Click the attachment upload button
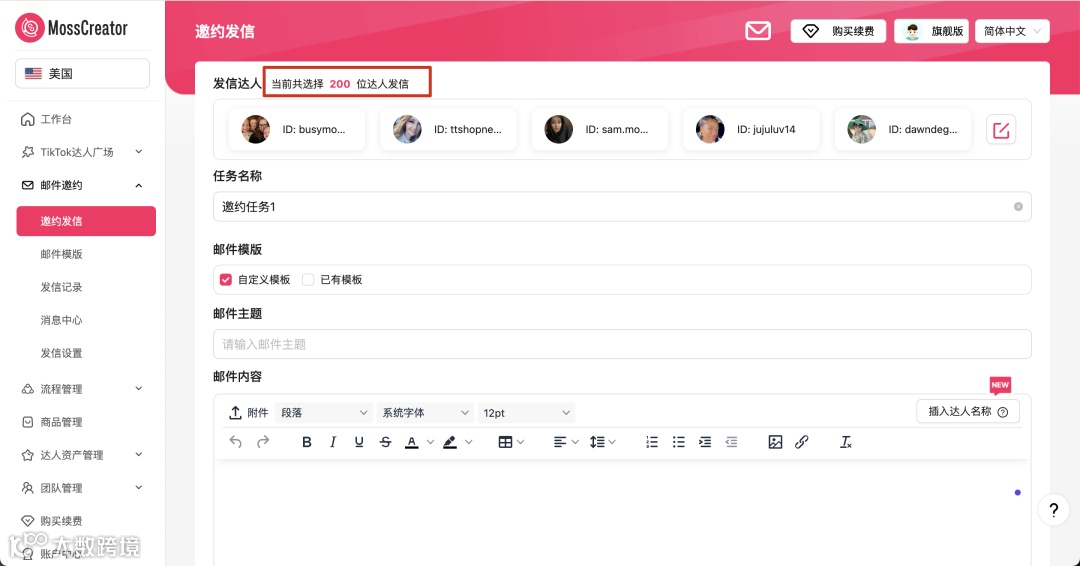Viewport: 1080px width, 566px height. point(248,412)
